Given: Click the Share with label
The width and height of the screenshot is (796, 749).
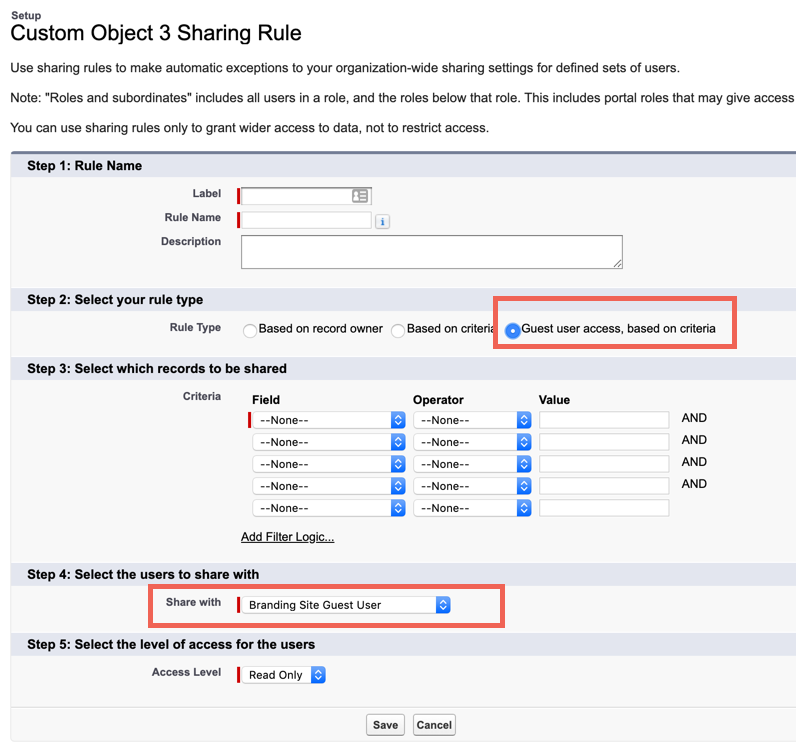Looking at the screenshot, I should pos(193,602).
